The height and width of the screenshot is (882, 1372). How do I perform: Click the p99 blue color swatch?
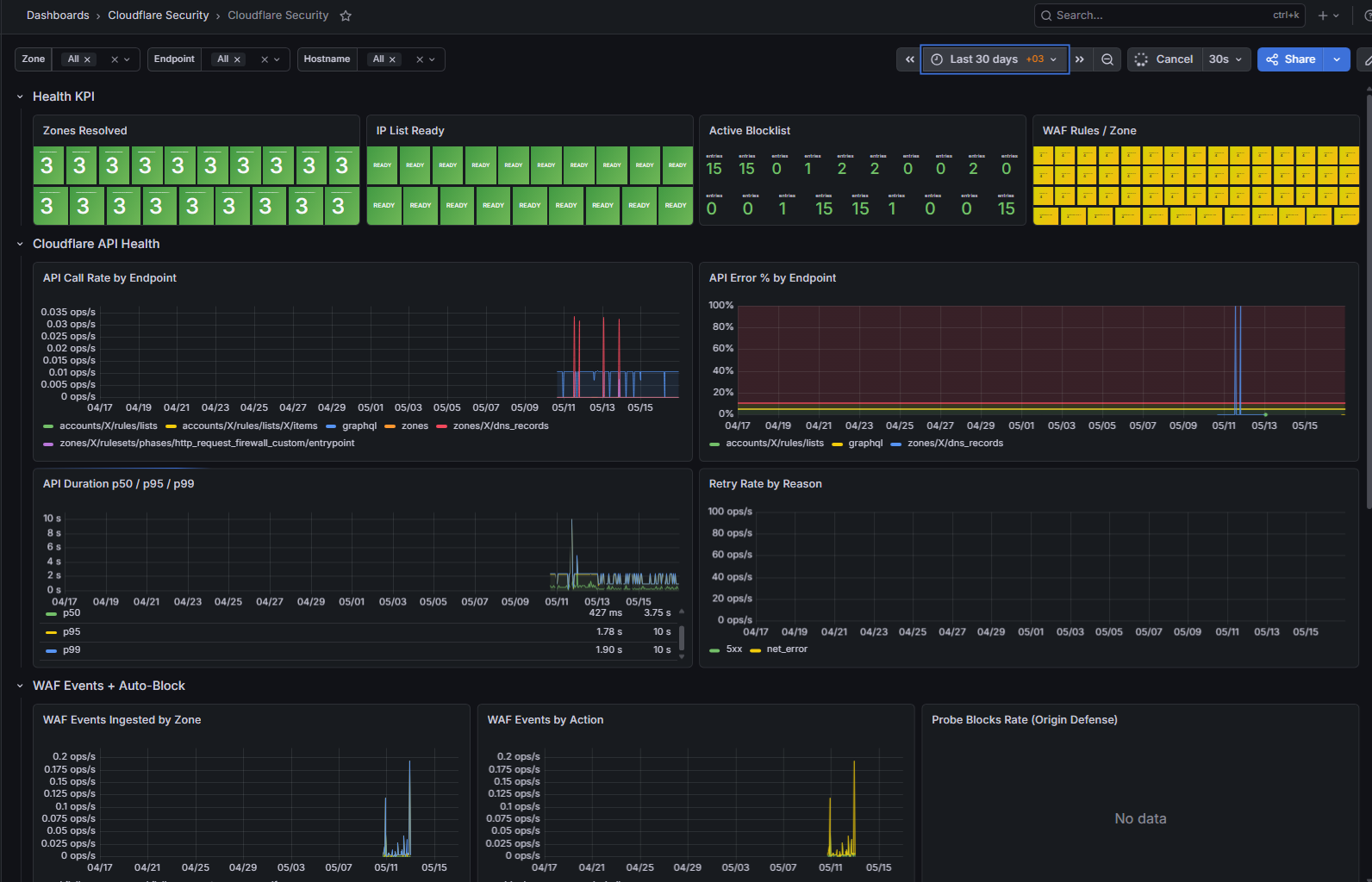coord(51,650)
